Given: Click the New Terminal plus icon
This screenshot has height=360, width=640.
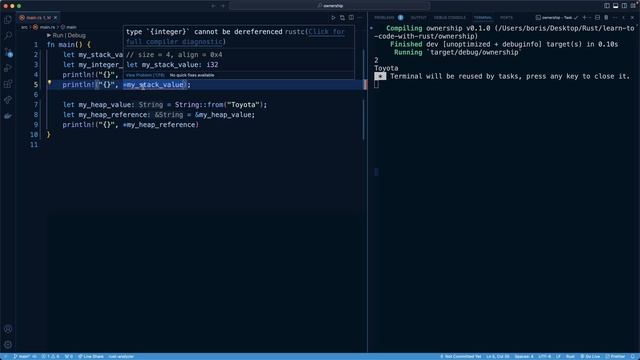Looking at the screenshot, I should point(584,18).
